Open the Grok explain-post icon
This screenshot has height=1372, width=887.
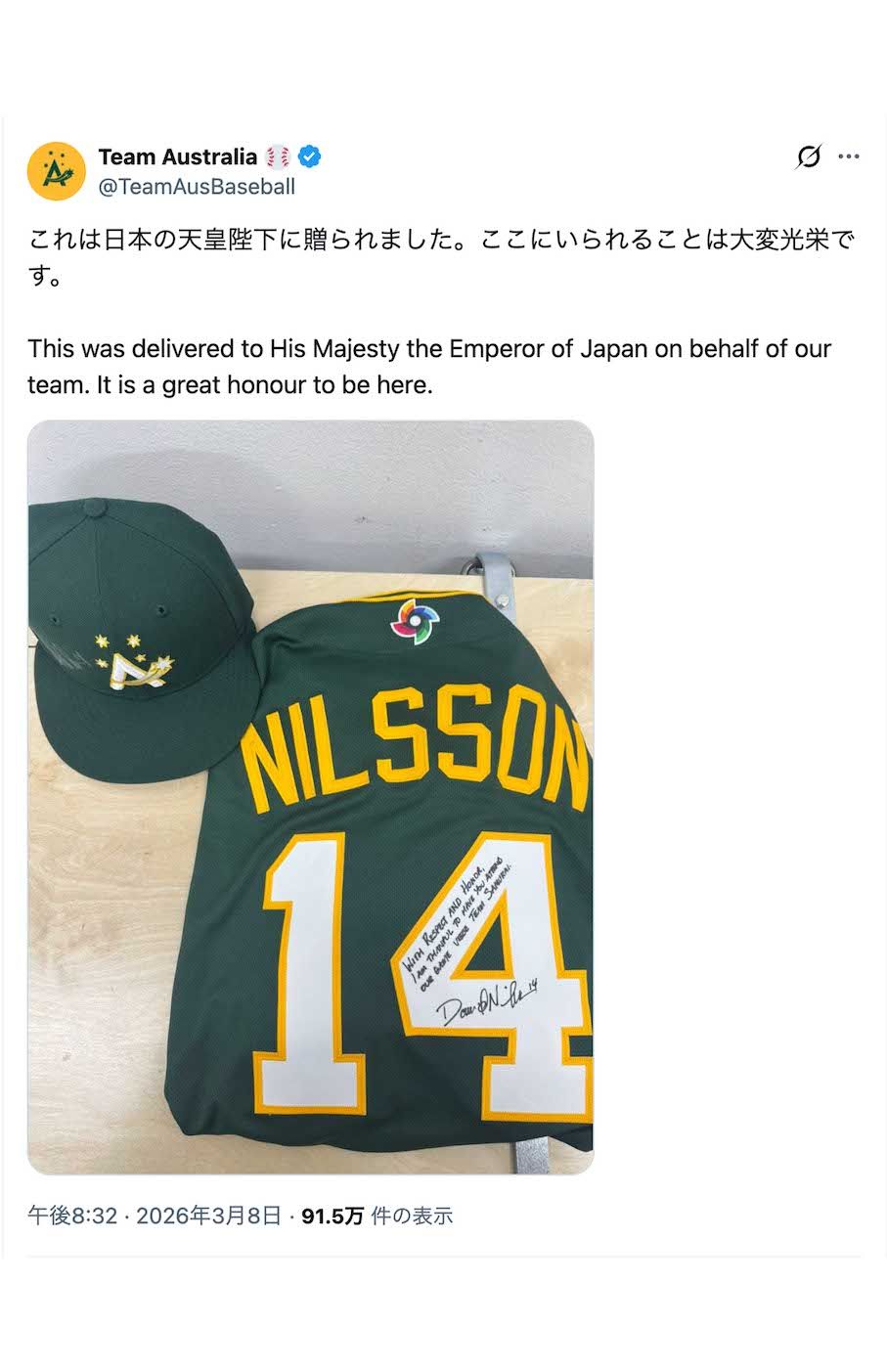click(809, 156)
